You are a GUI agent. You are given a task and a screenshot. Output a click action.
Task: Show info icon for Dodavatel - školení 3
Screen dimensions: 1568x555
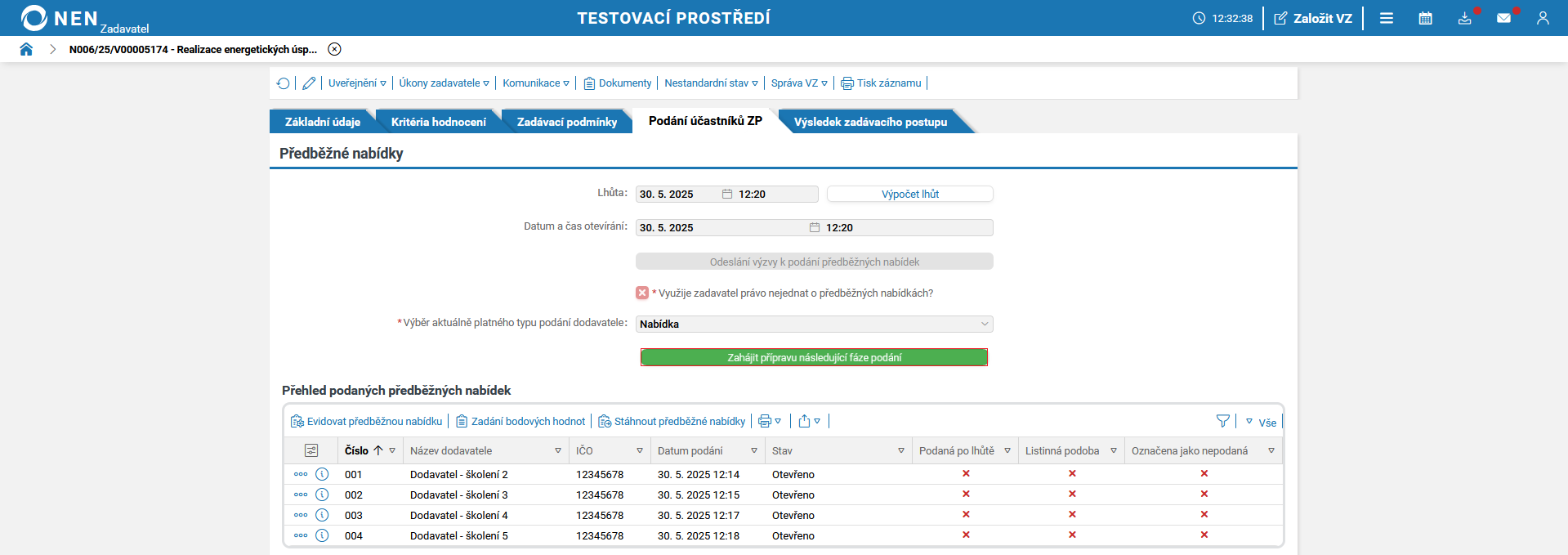(322, 495)
